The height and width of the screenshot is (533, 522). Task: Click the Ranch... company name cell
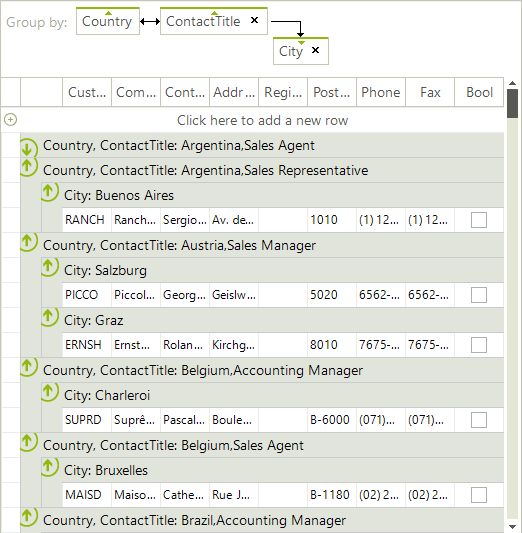pos(136,220)
